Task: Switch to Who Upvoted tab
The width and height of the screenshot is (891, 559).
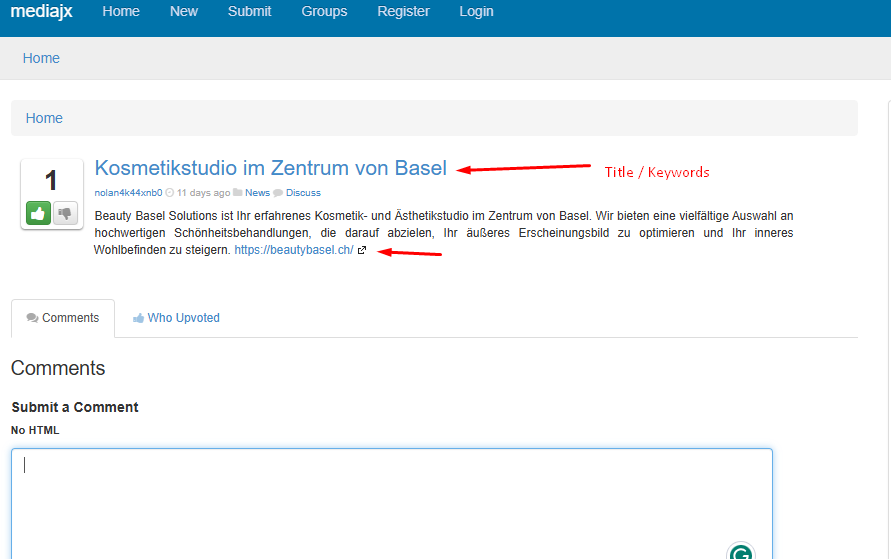Action: coord(176,318)
